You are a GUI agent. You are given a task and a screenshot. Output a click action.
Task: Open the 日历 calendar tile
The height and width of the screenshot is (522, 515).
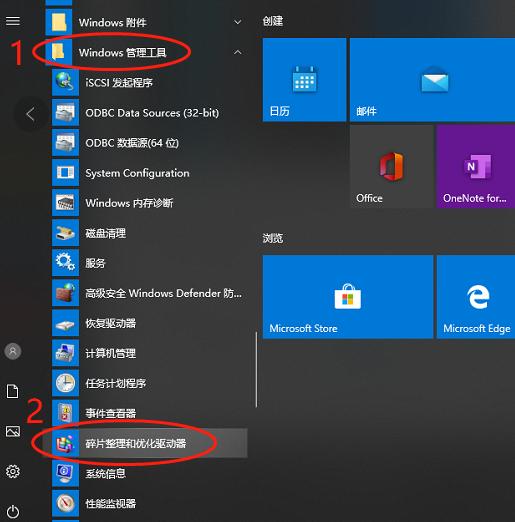point(304,80)
